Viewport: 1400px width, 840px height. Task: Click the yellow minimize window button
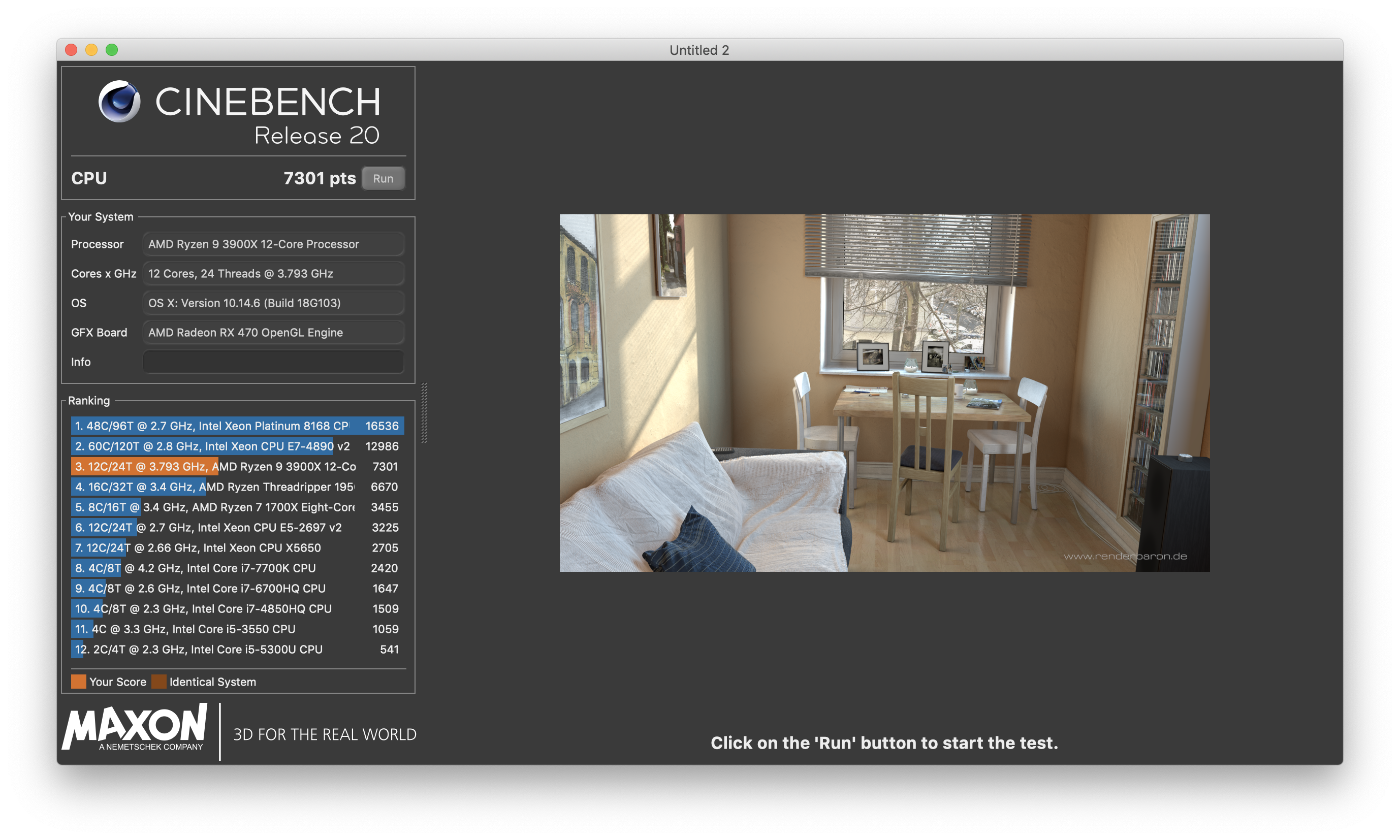click(x=92, y=50)
